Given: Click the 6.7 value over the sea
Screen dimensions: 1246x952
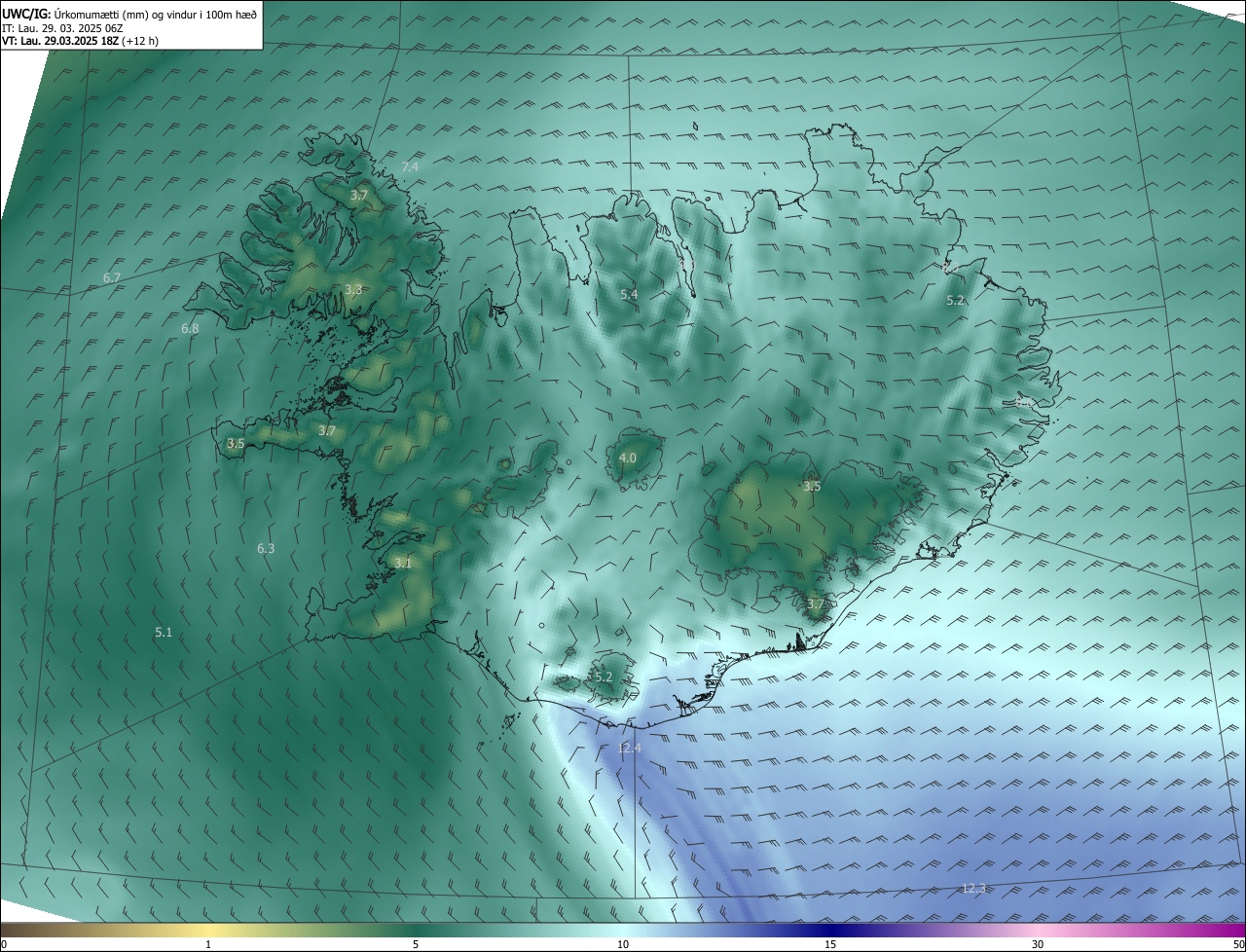Looking at the screenshot, I should [x=112, y=277].
